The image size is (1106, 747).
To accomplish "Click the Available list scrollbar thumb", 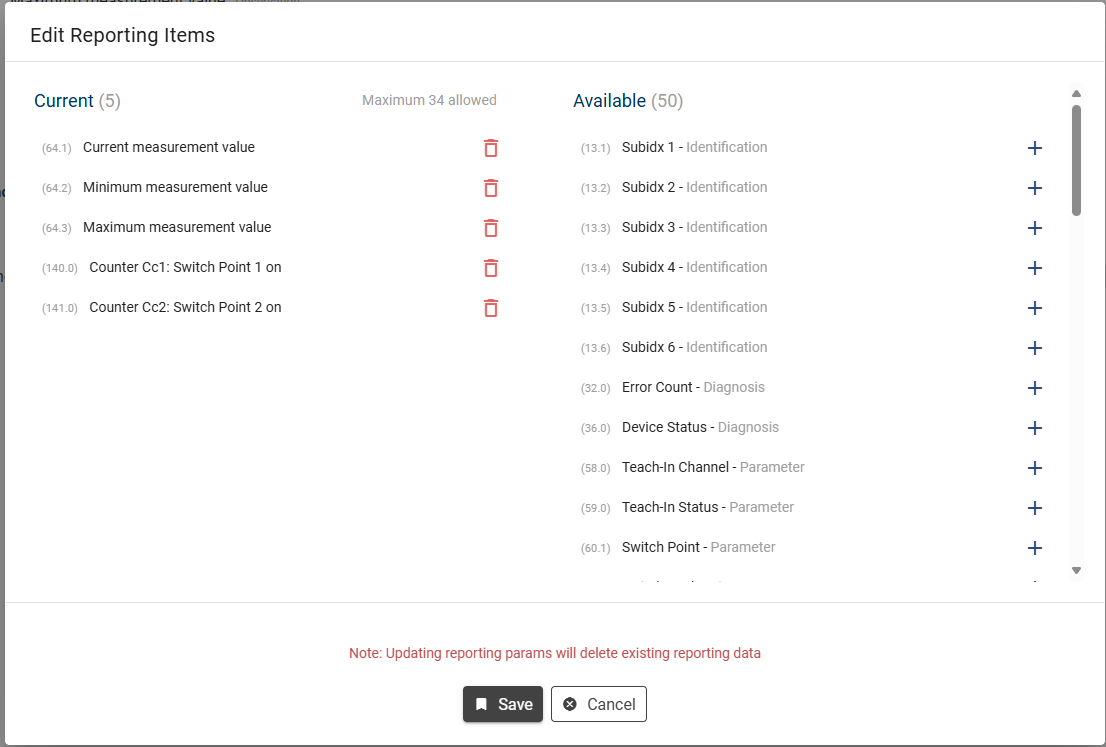I will click(1076, 160).
